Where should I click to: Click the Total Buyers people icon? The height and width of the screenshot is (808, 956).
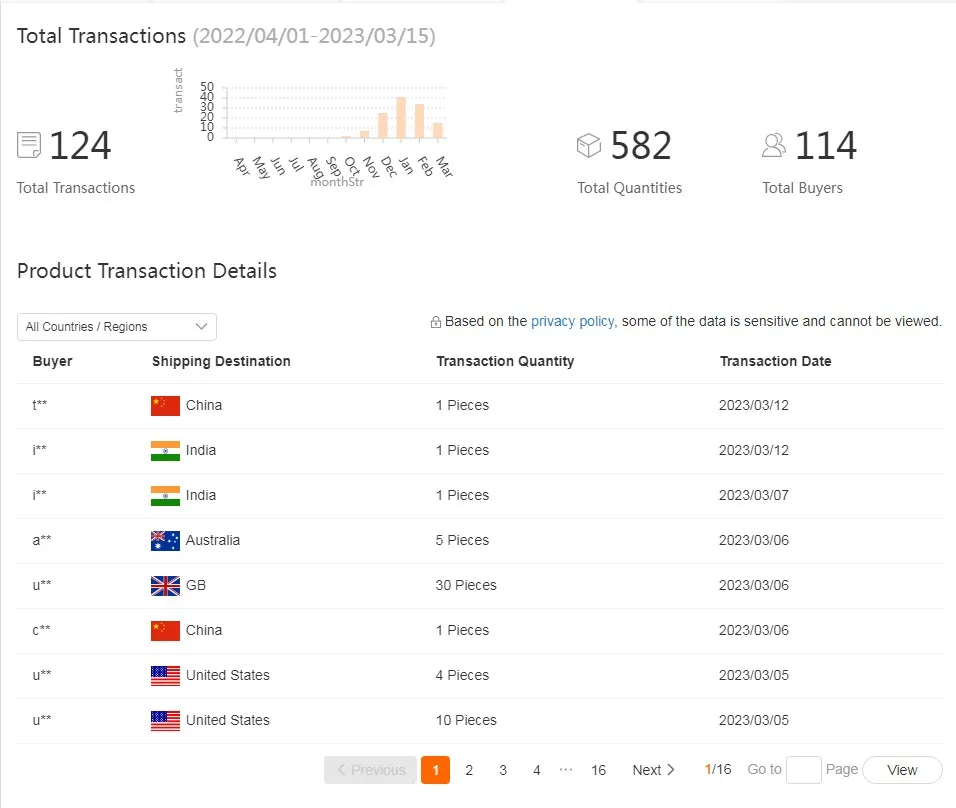pos(774,145)
